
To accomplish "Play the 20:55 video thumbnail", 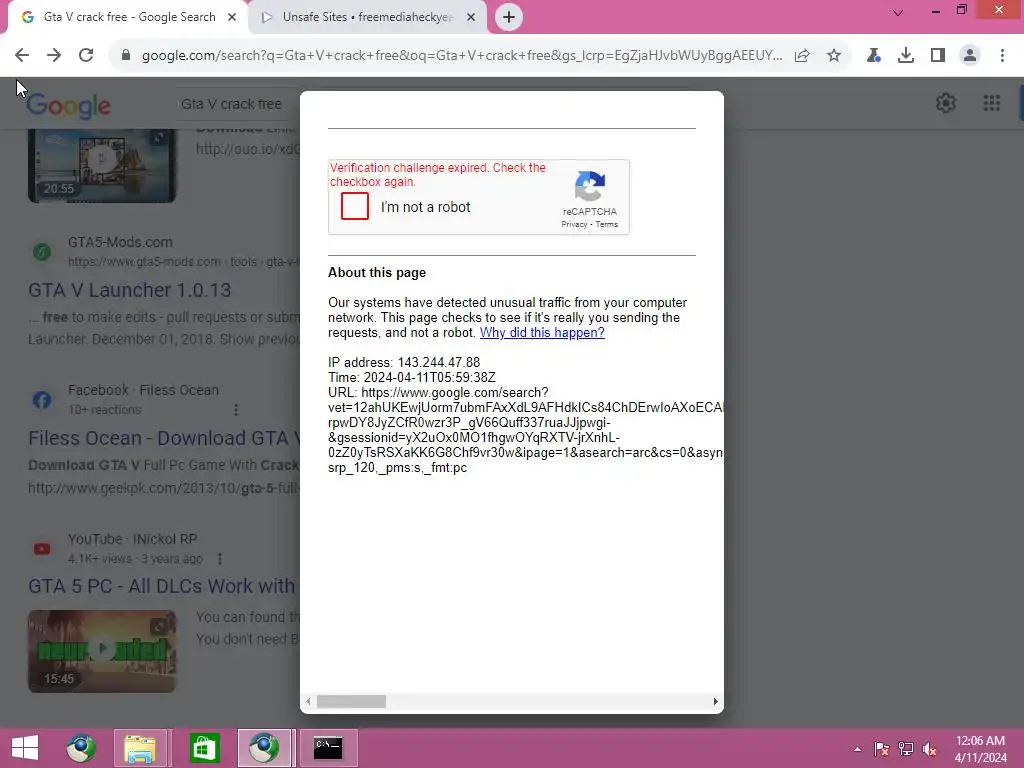I will (x=102, y=166).
